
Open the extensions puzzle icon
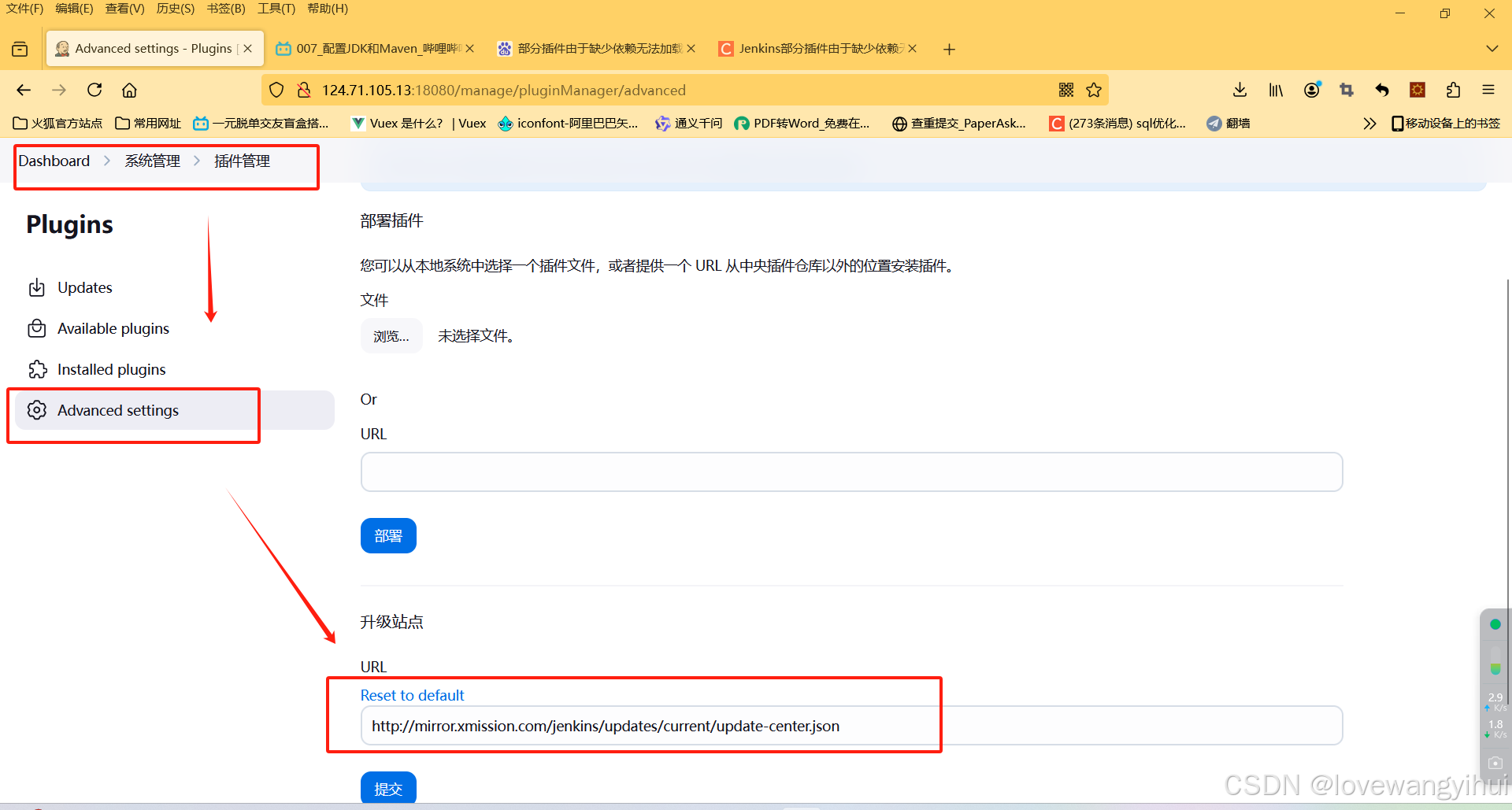pyautogui.click(x=1453, y=90)
